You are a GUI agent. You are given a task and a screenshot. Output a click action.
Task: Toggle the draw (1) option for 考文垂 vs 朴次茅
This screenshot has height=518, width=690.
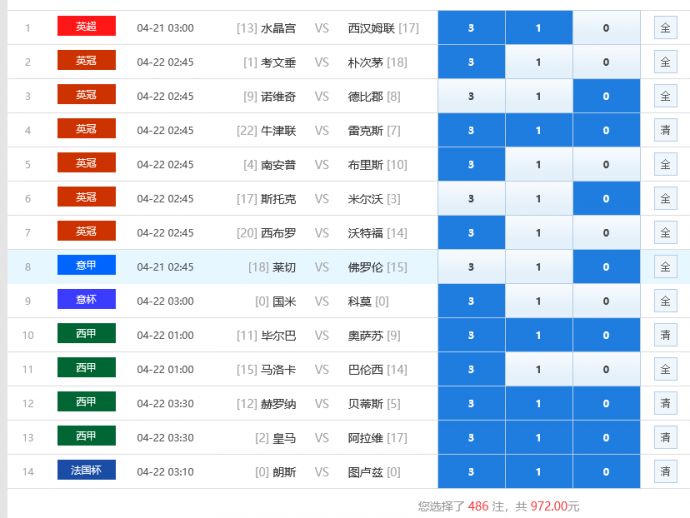[538, 62]
